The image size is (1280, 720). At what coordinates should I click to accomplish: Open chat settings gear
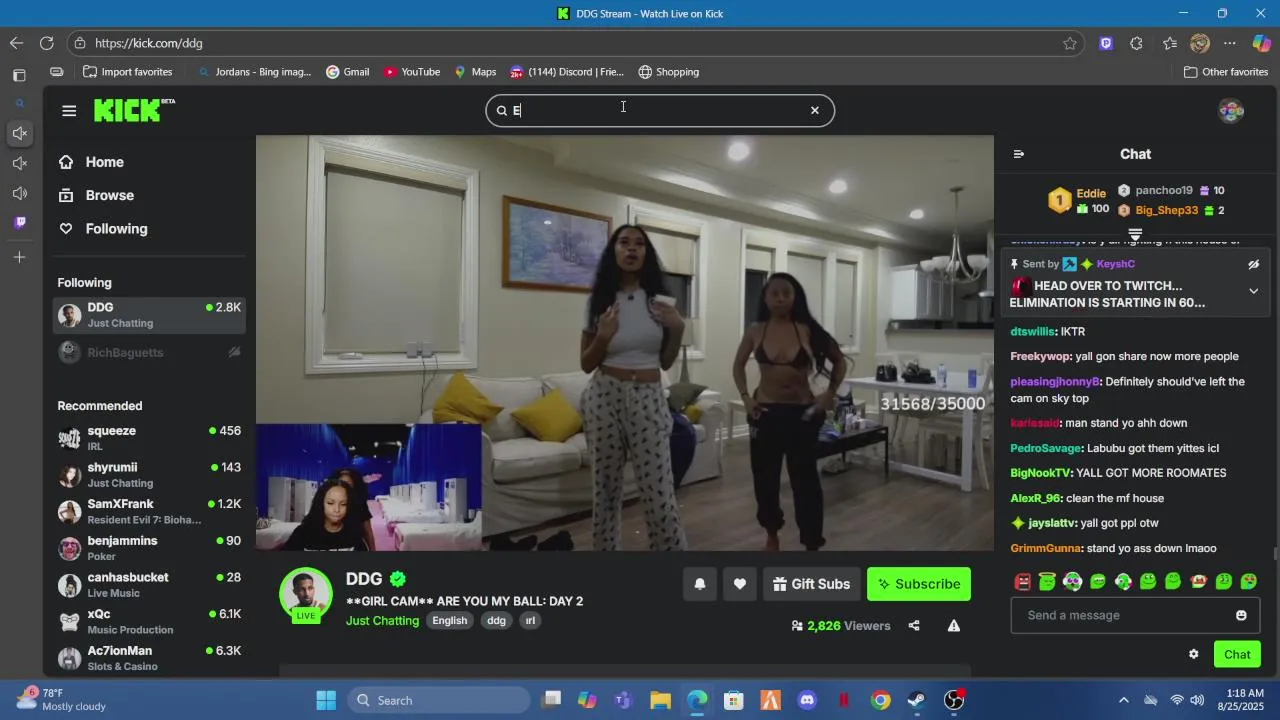click(1193, 654)
